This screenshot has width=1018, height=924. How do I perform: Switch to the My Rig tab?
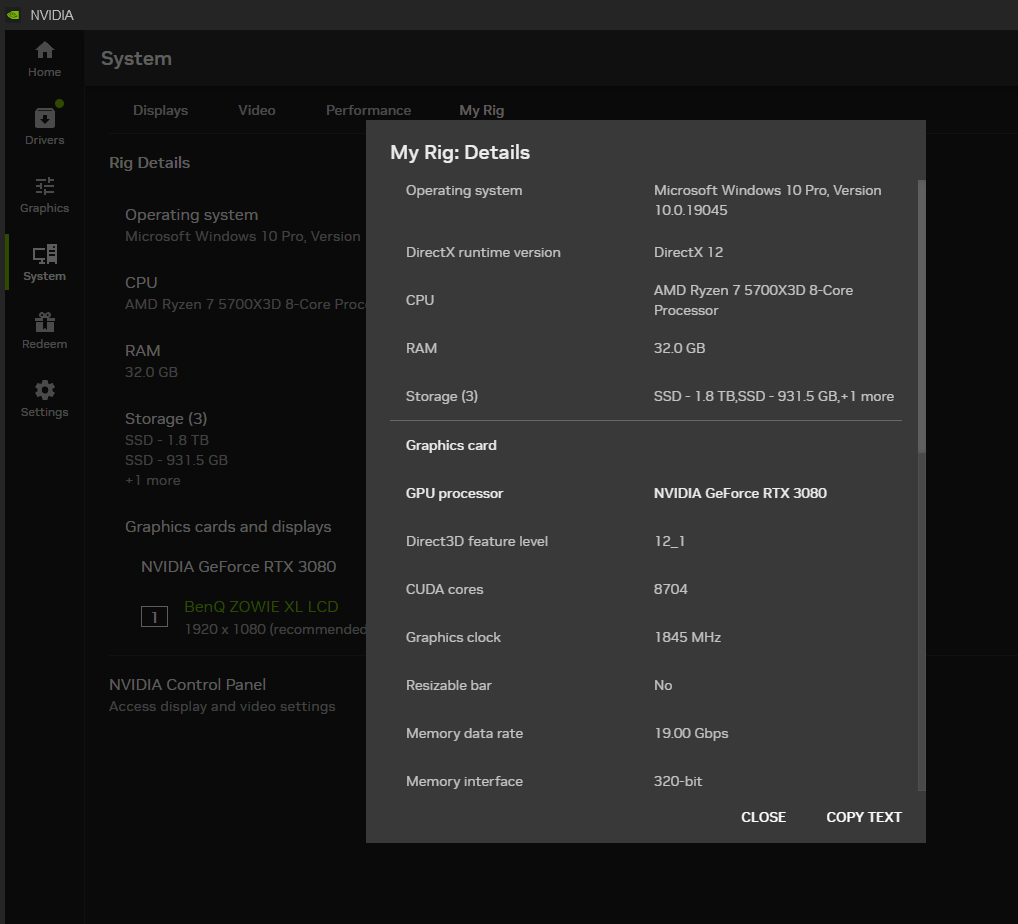click(482, 110)
